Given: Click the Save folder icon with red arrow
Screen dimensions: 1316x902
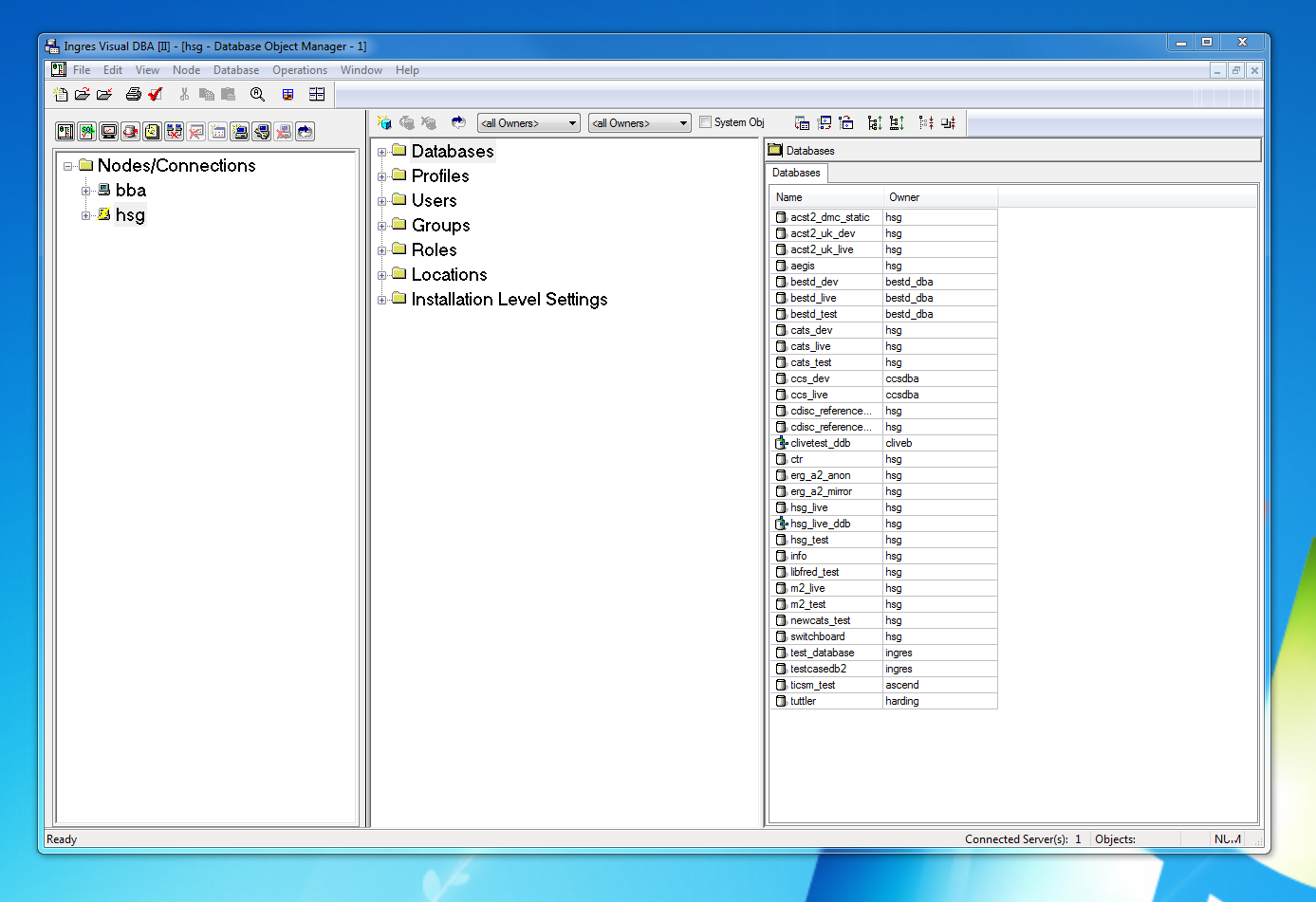Looking at the screenshot, I should [104, 94].
